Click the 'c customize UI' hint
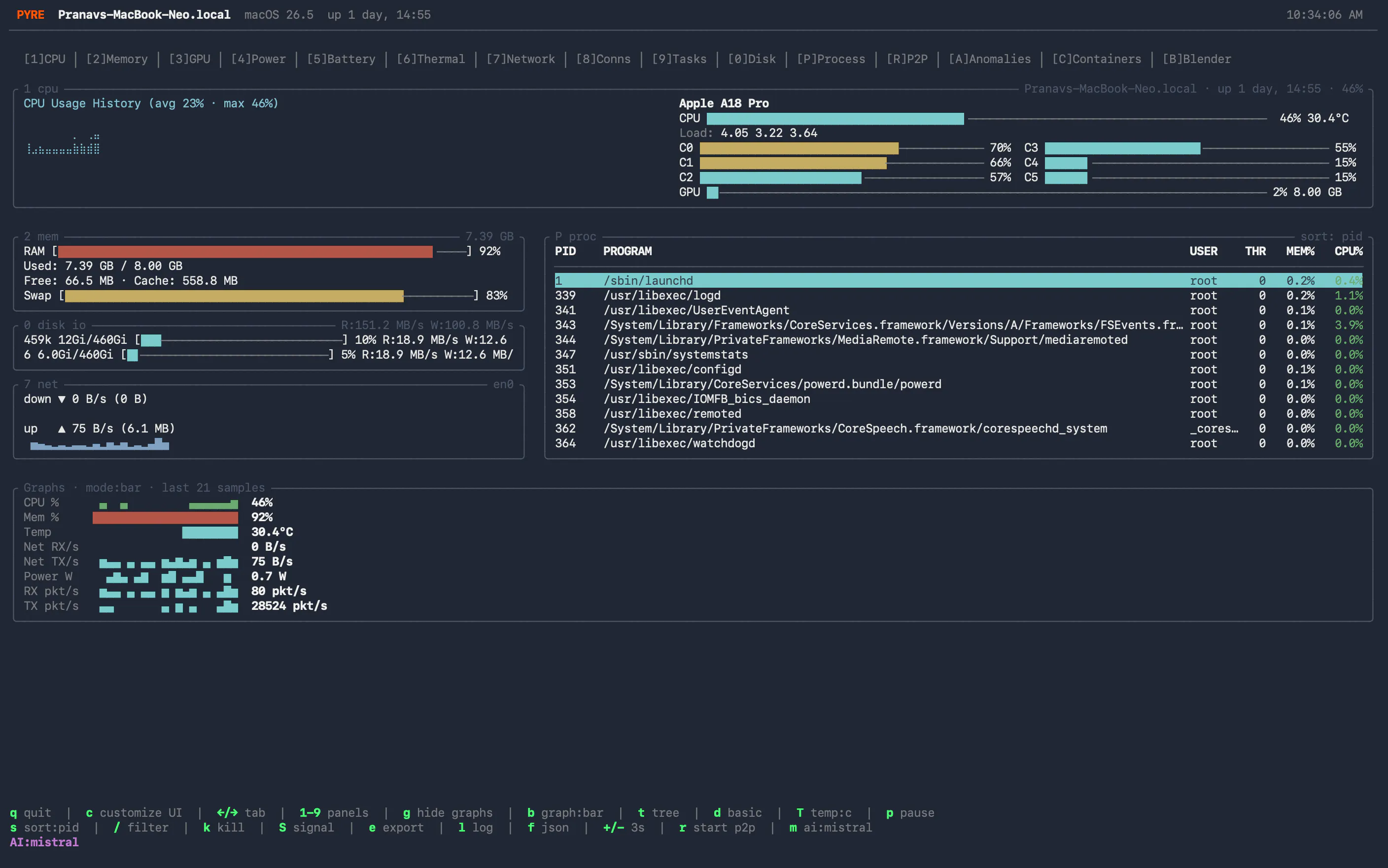 point(134,813)
